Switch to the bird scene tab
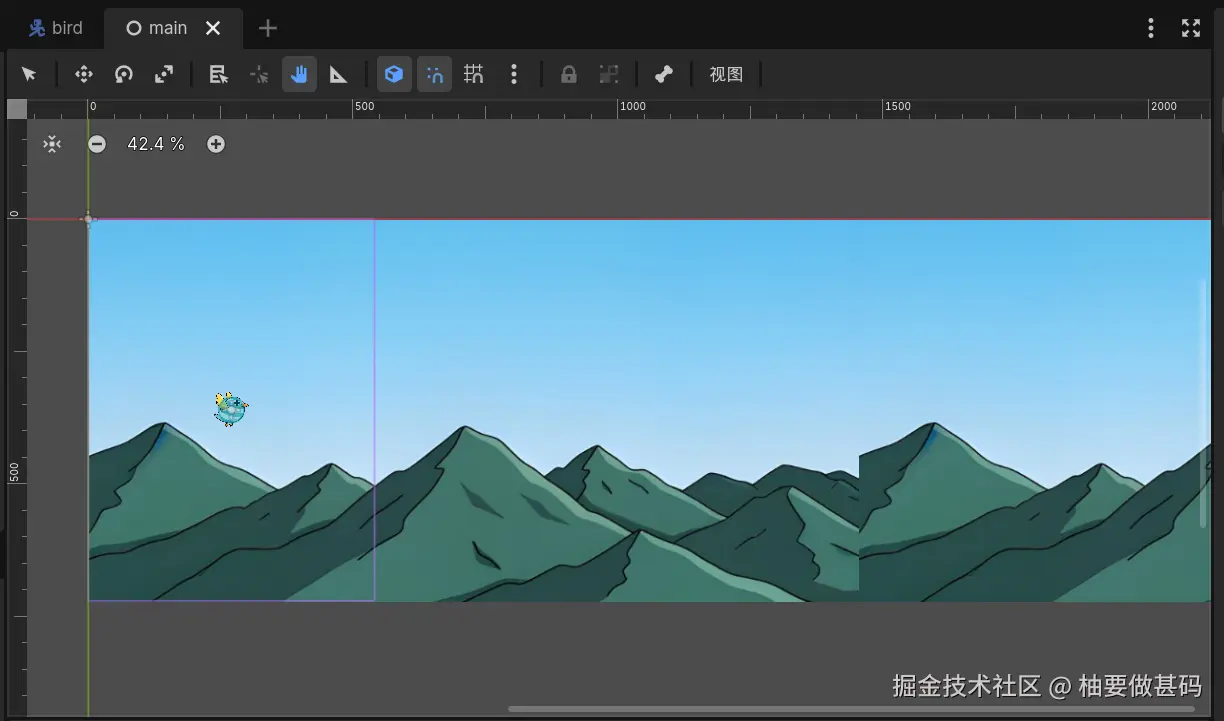1224x721 pixels. coord(57,27)
